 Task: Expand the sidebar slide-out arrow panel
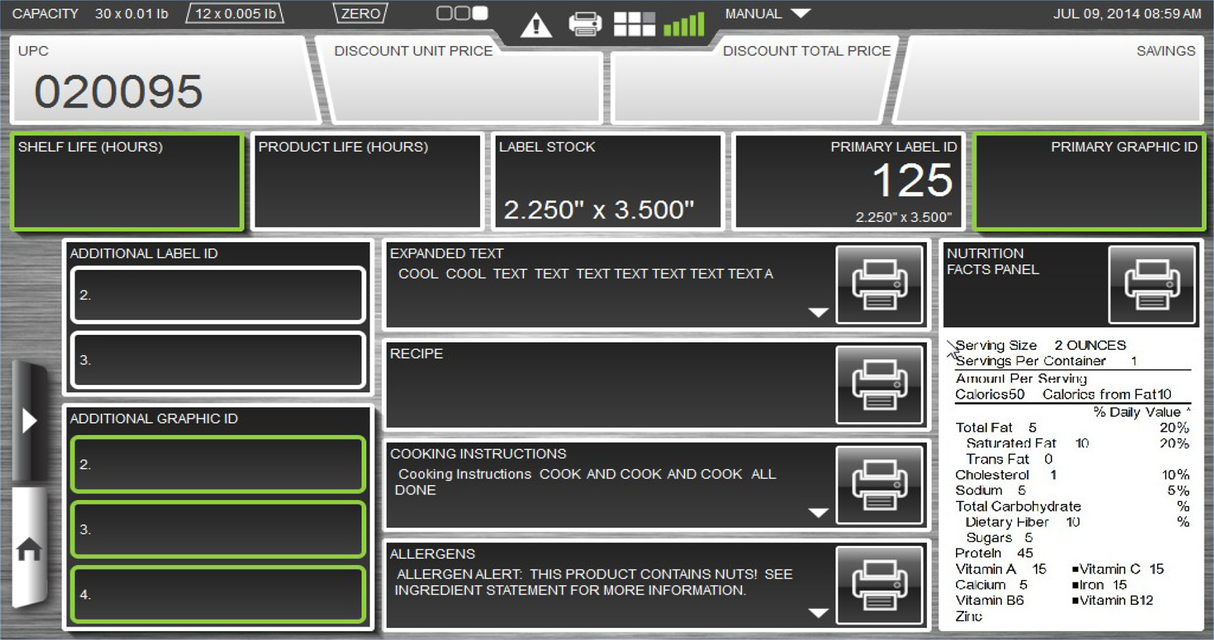tap(31, 420)
